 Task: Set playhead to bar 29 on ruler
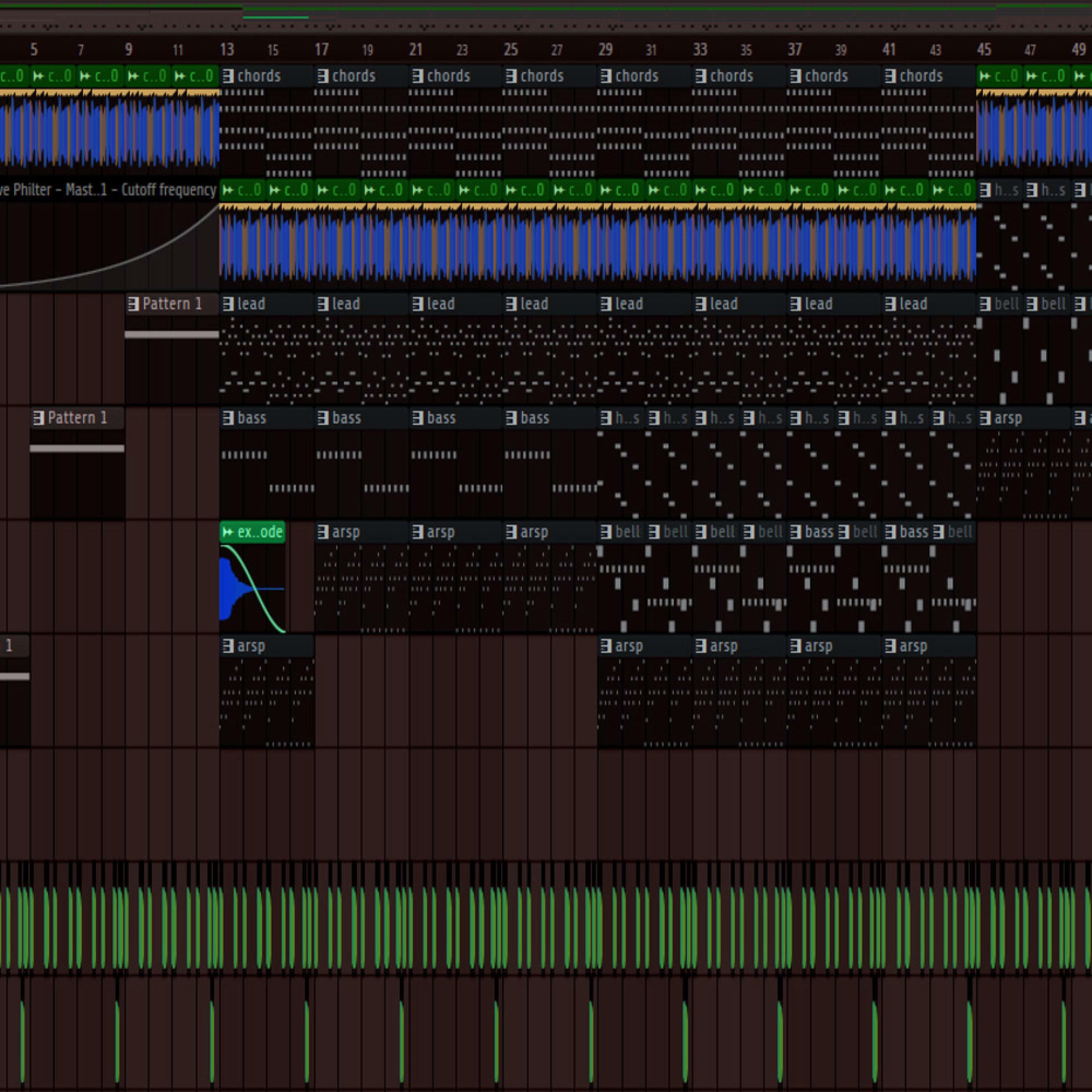click(x=606, y=50)
